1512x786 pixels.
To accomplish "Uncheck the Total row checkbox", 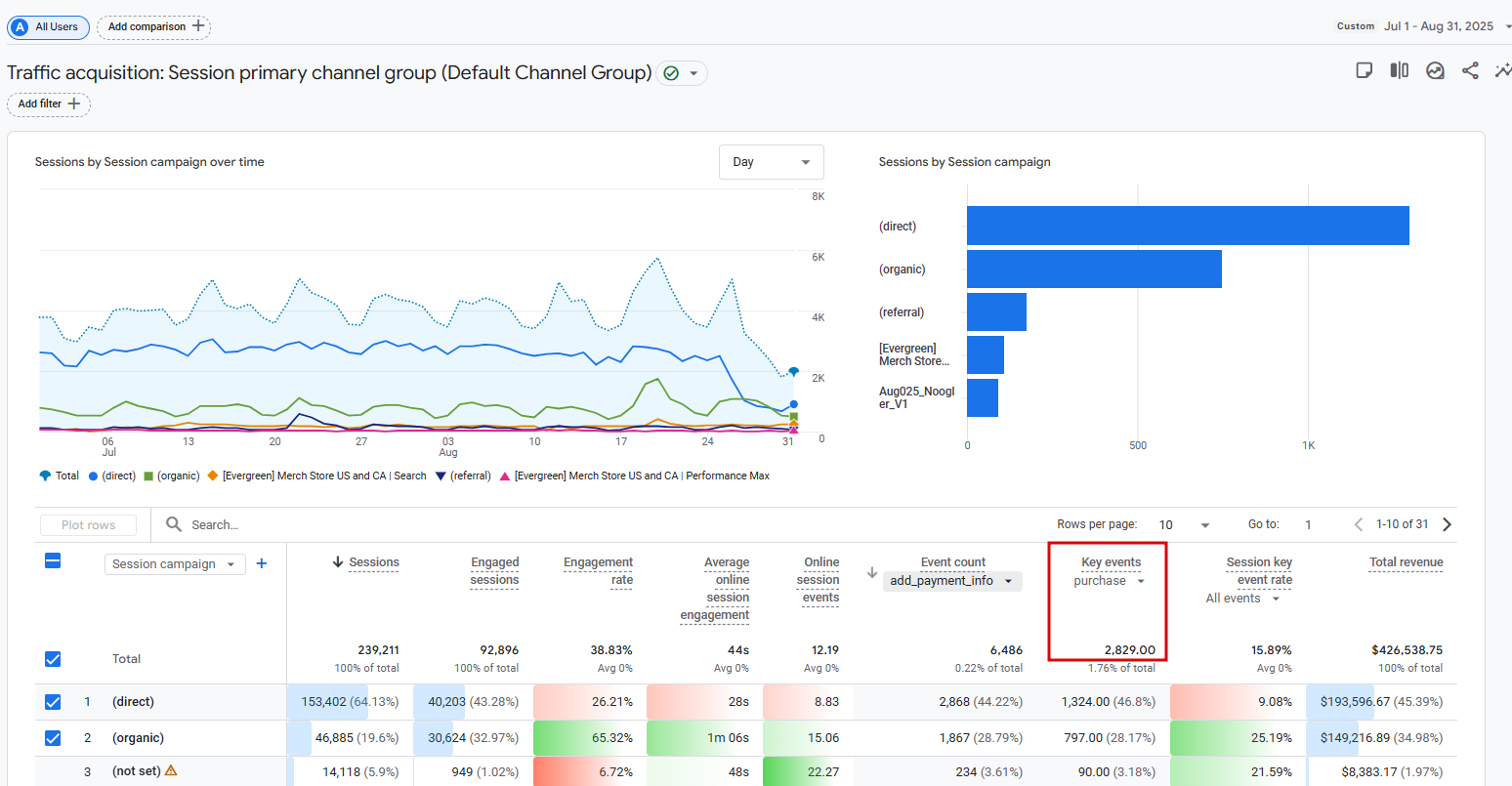I will point(53,659).
